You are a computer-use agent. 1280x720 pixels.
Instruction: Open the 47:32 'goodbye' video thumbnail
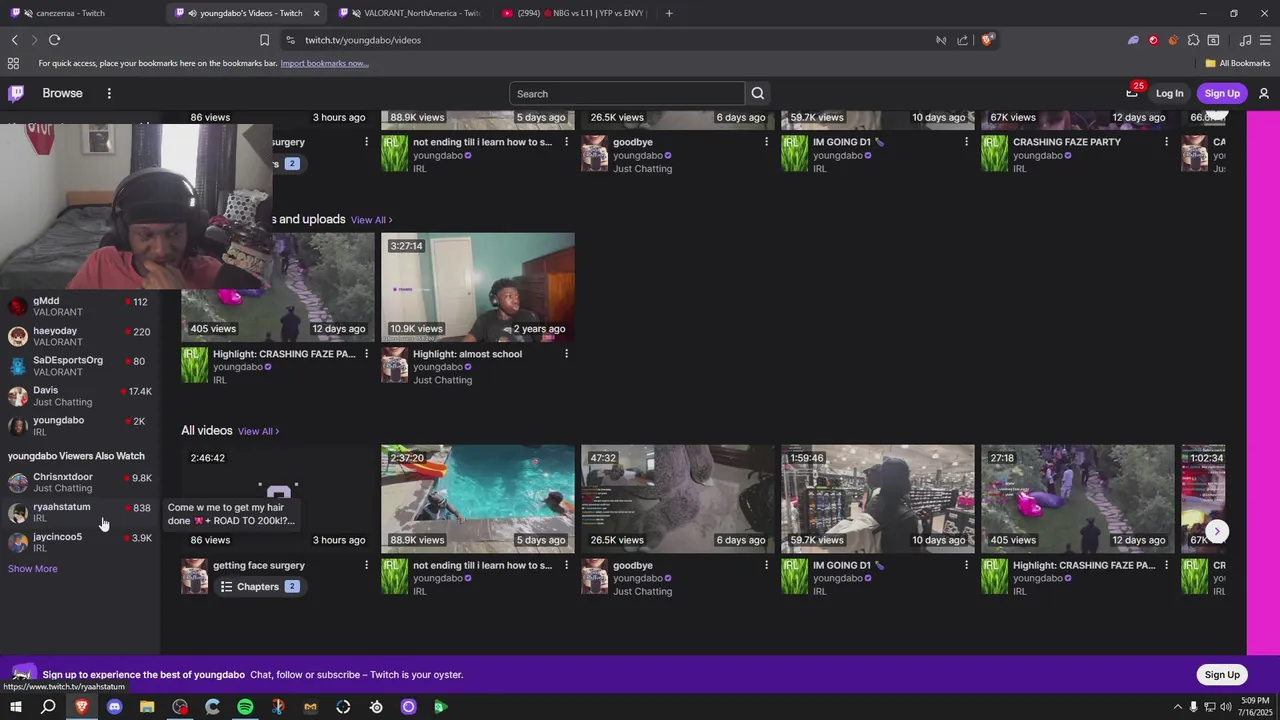point(678,499)
